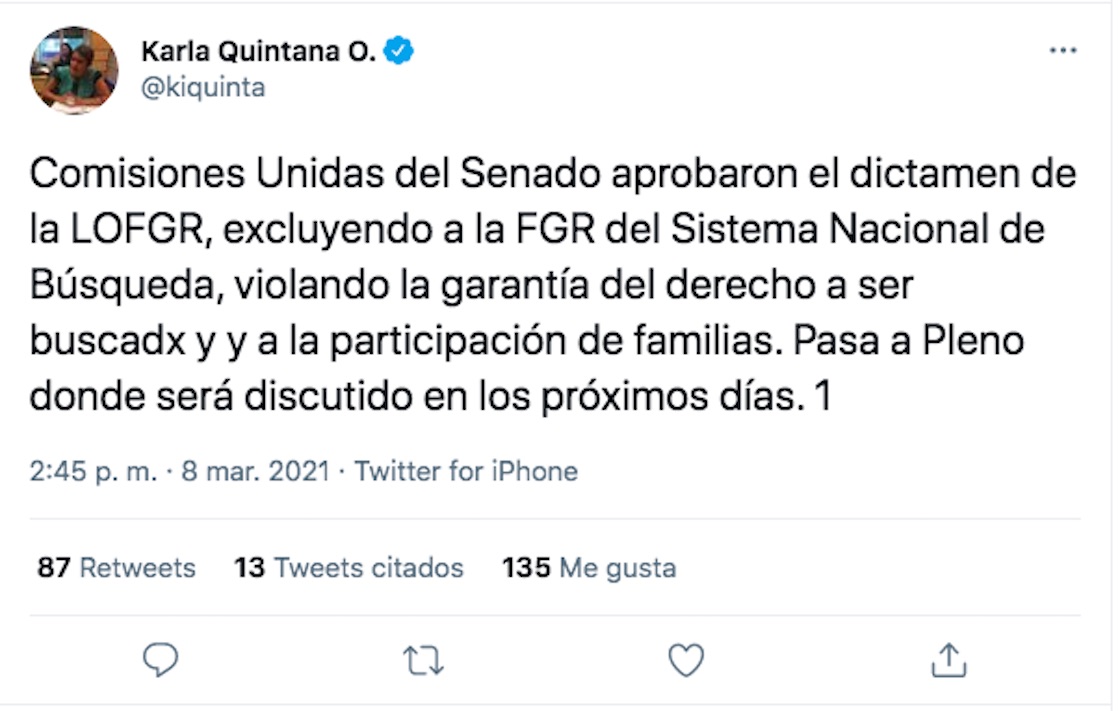Reply to the tweet with the speech bubble icon

click(161, 659)
